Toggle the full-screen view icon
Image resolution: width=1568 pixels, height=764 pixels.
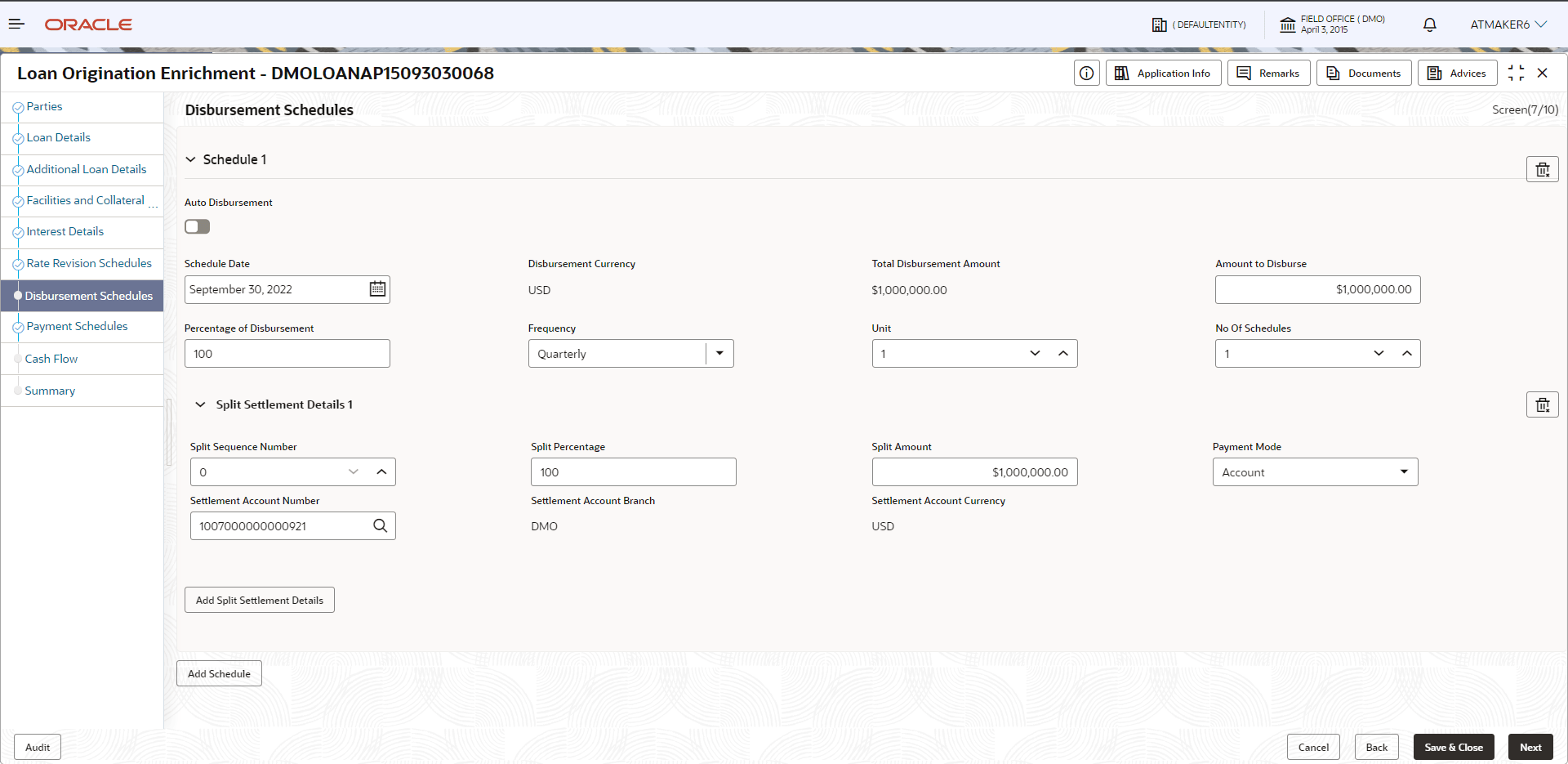coord(1516,73)
